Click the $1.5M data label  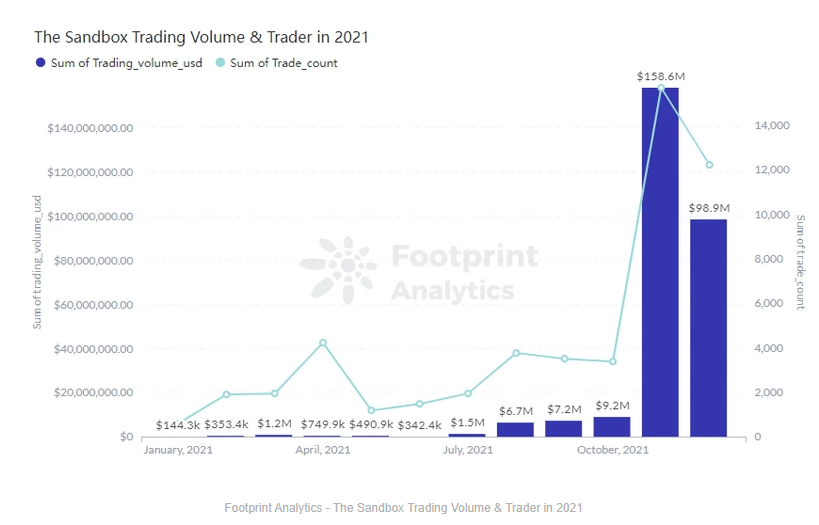[467, 422]
